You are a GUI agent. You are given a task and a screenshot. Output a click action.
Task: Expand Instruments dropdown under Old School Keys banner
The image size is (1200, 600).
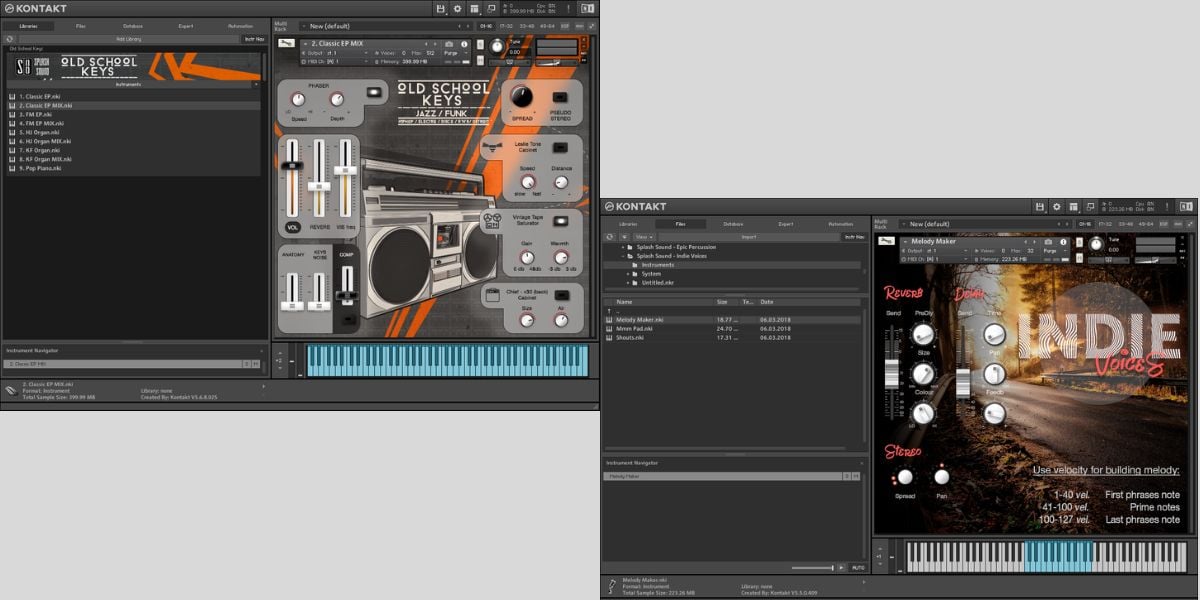click(x=256, y=84)
